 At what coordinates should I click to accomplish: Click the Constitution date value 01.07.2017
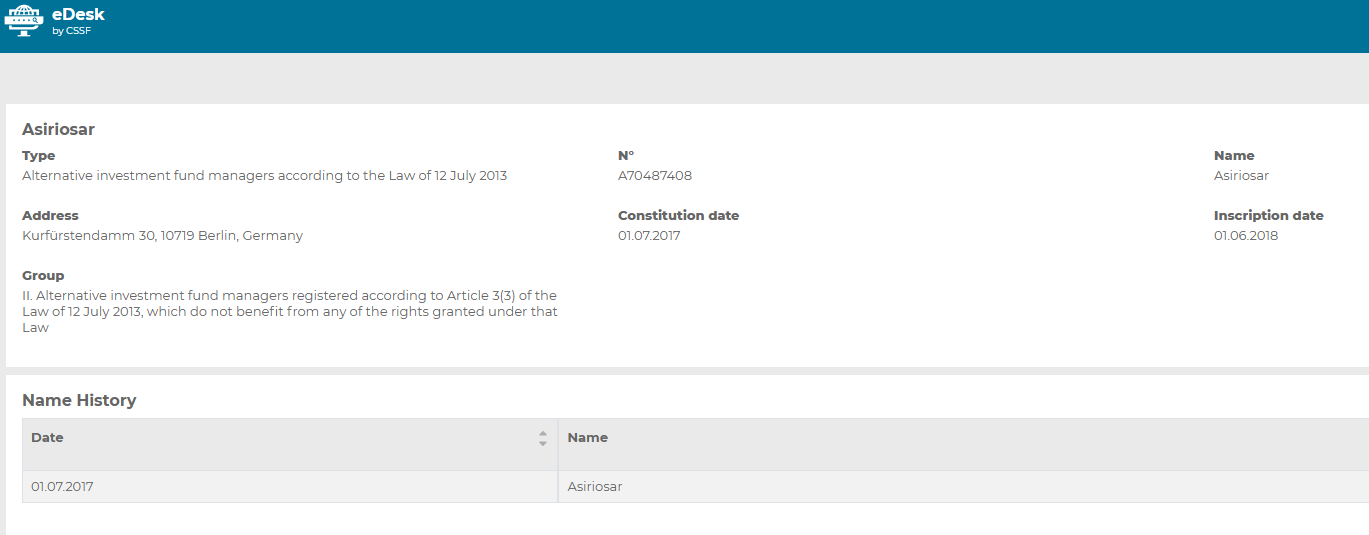point(649,236)
